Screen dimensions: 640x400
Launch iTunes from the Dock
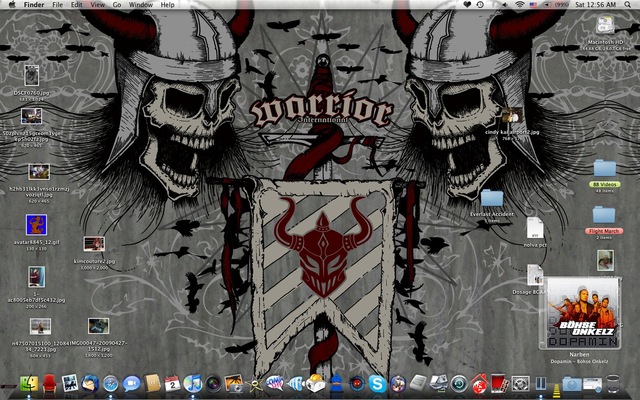click(x=193, y=384)
